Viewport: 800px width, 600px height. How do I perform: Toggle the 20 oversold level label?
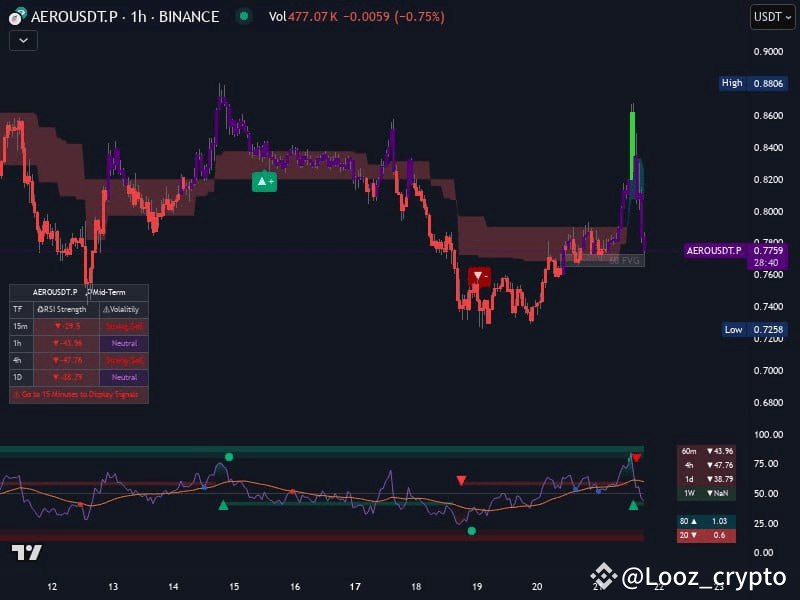[705, 535]
